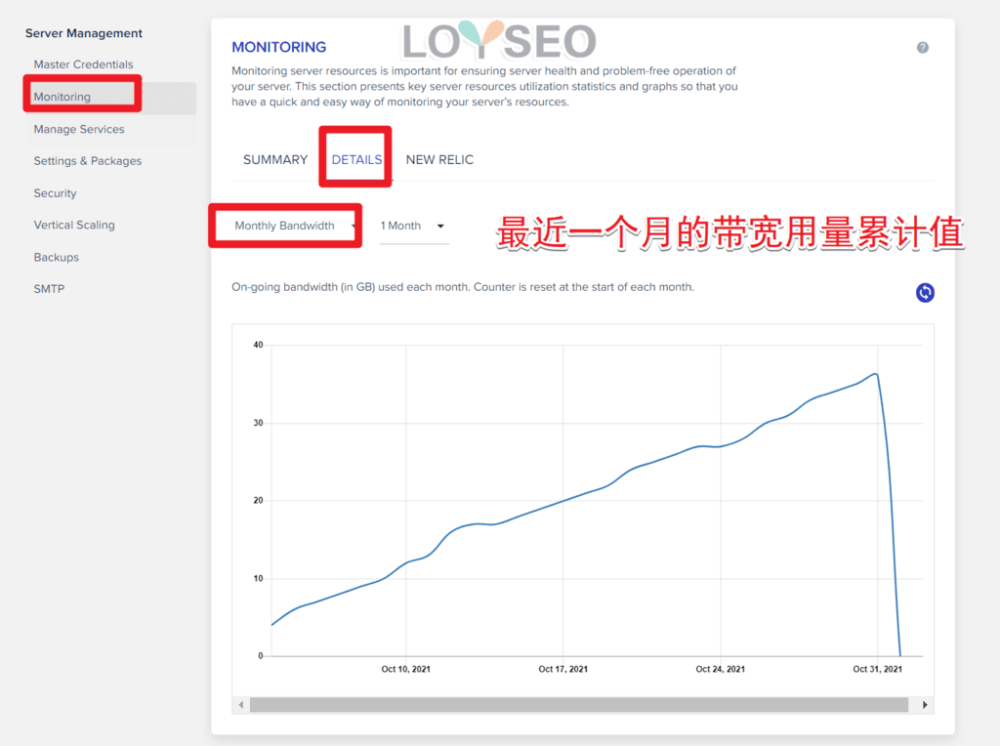Click the chart's horizontal scrollbar track
This screenshot has width=1000, height=746.
pyautogui.click(x=578, y=705)
